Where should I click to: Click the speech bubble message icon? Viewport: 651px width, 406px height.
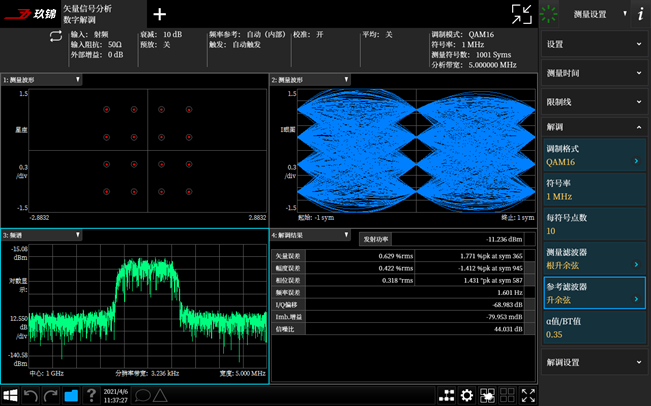(x=142, y=395)
